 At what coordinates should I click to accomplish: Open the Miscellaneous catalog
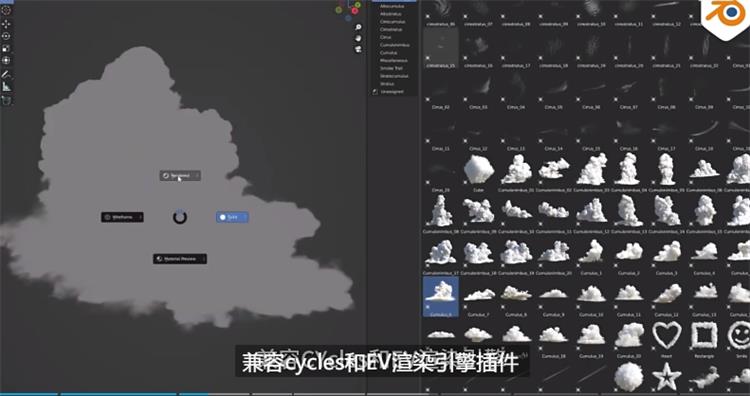pyautogui.click(x=394, y=60)
